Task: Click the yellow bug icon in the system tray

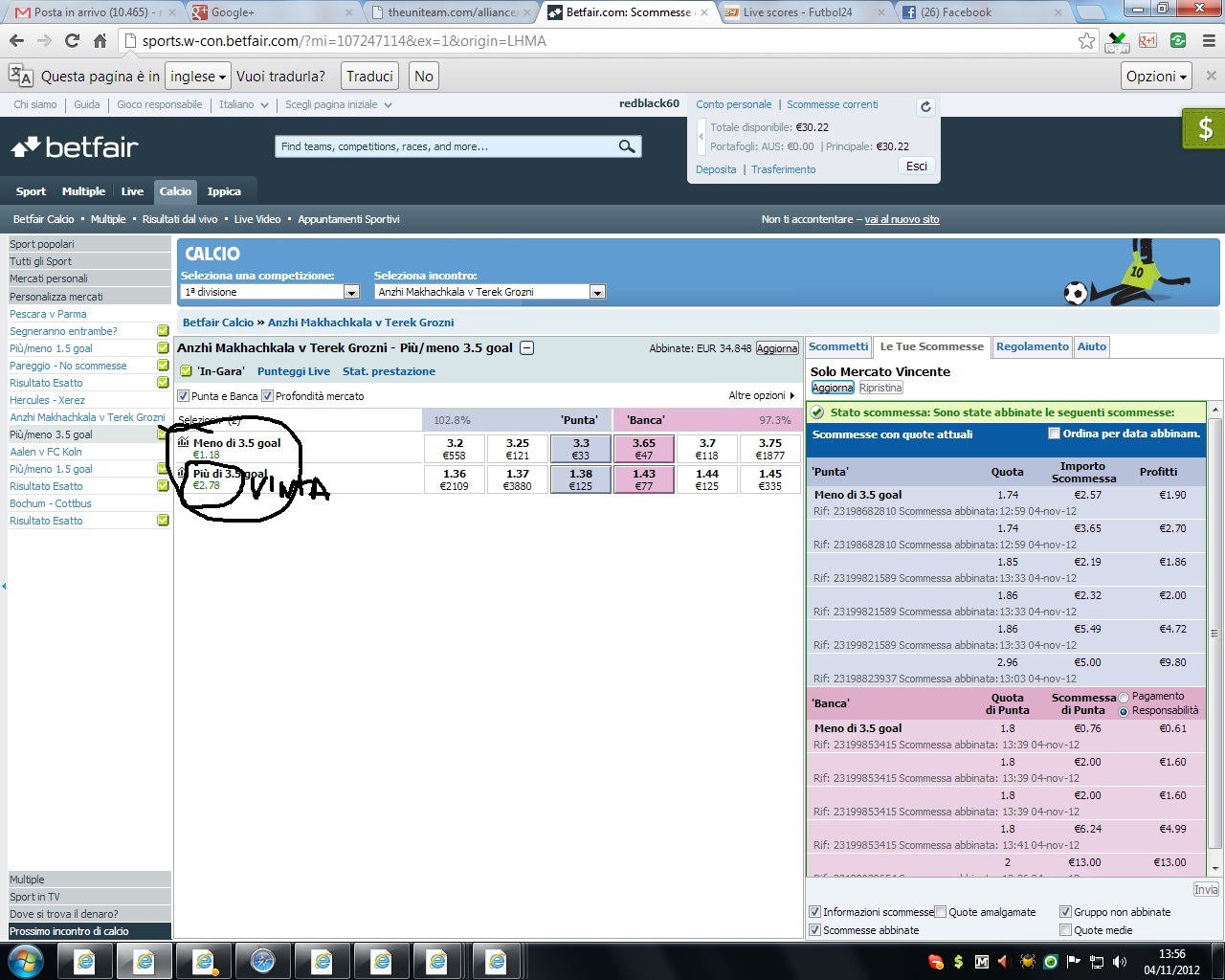Action: tap(1027, 962)
